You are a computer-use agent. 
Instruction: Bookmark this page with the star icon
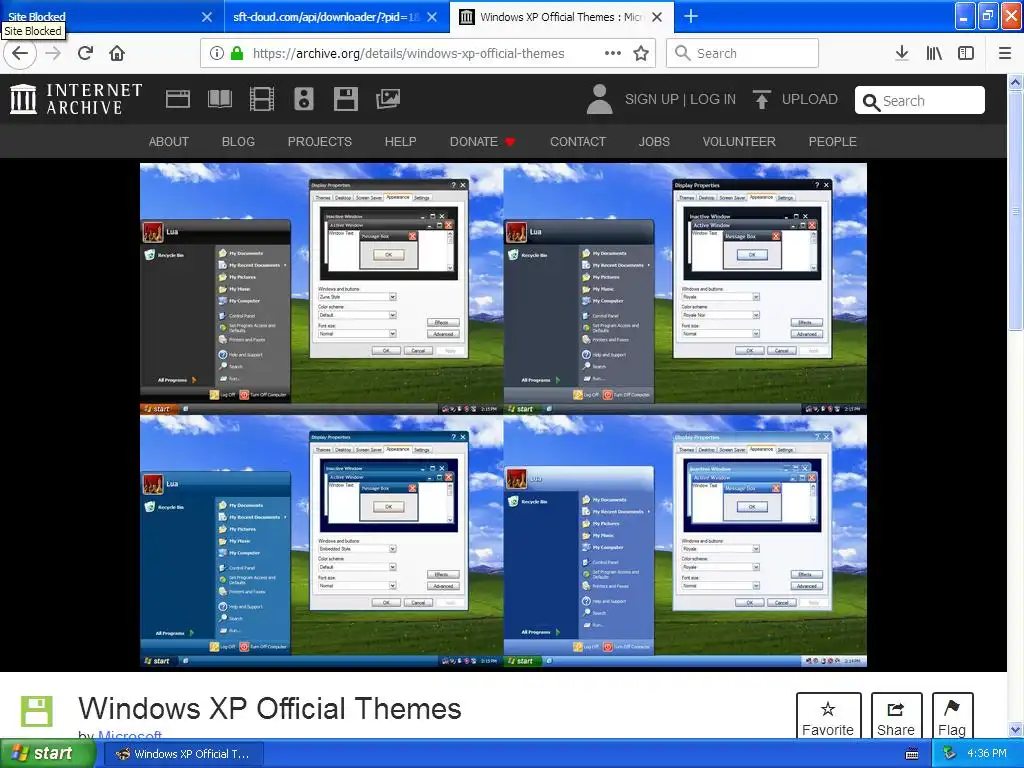[x=641, y=53]
